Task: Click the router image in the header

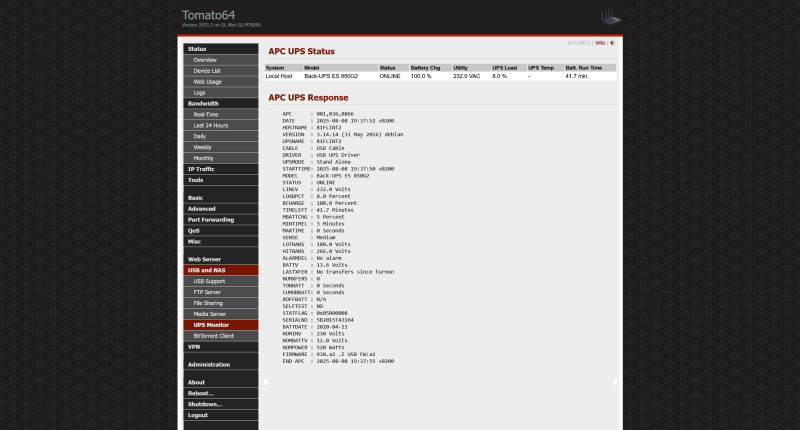Action: (610, 17)
